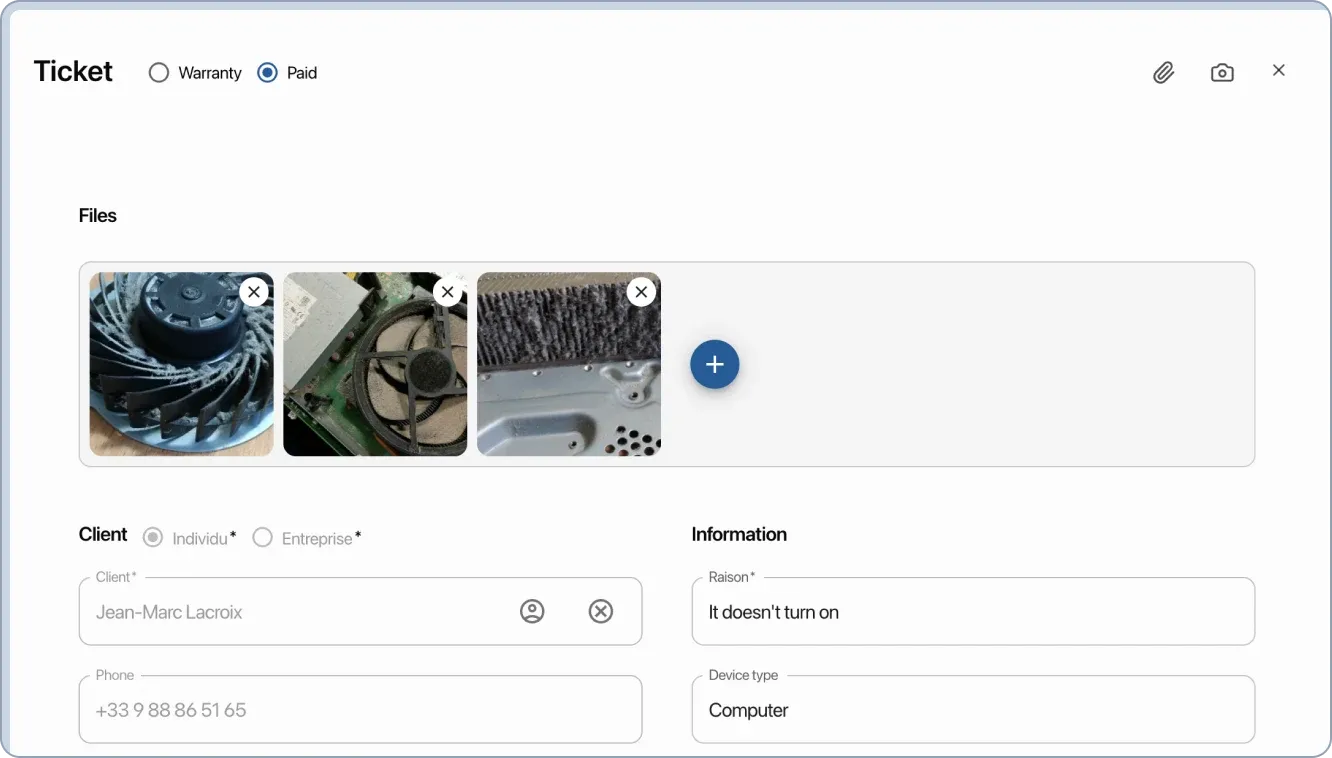View the fan image thumbnail
Screen dimensions: 1332x758
181,375
